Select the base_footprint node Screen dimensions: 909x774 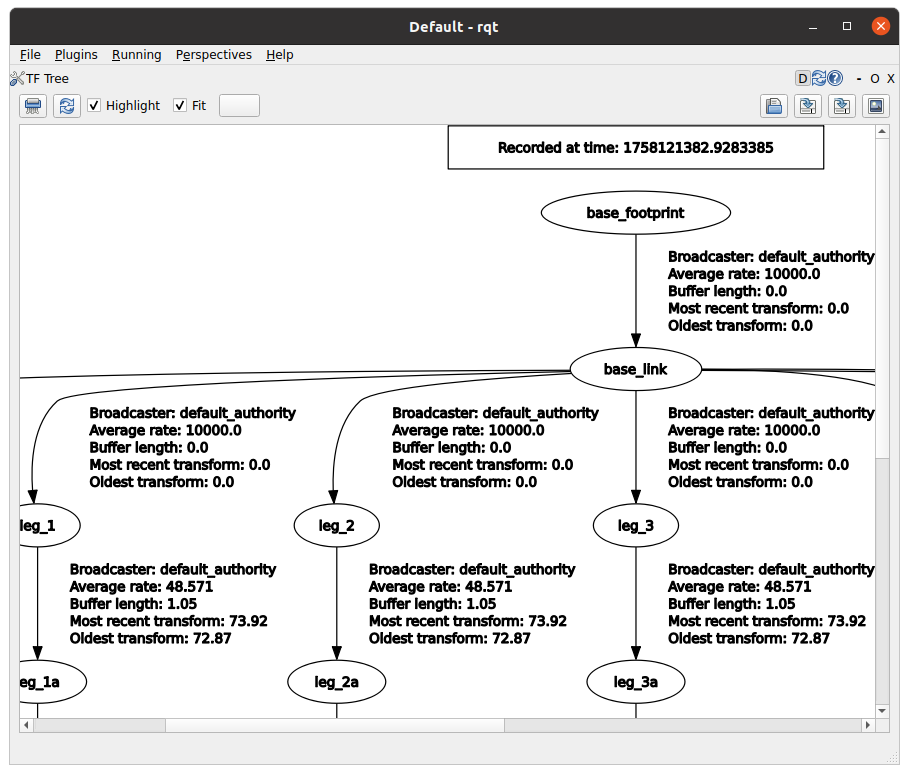click(x=635, y=213)
